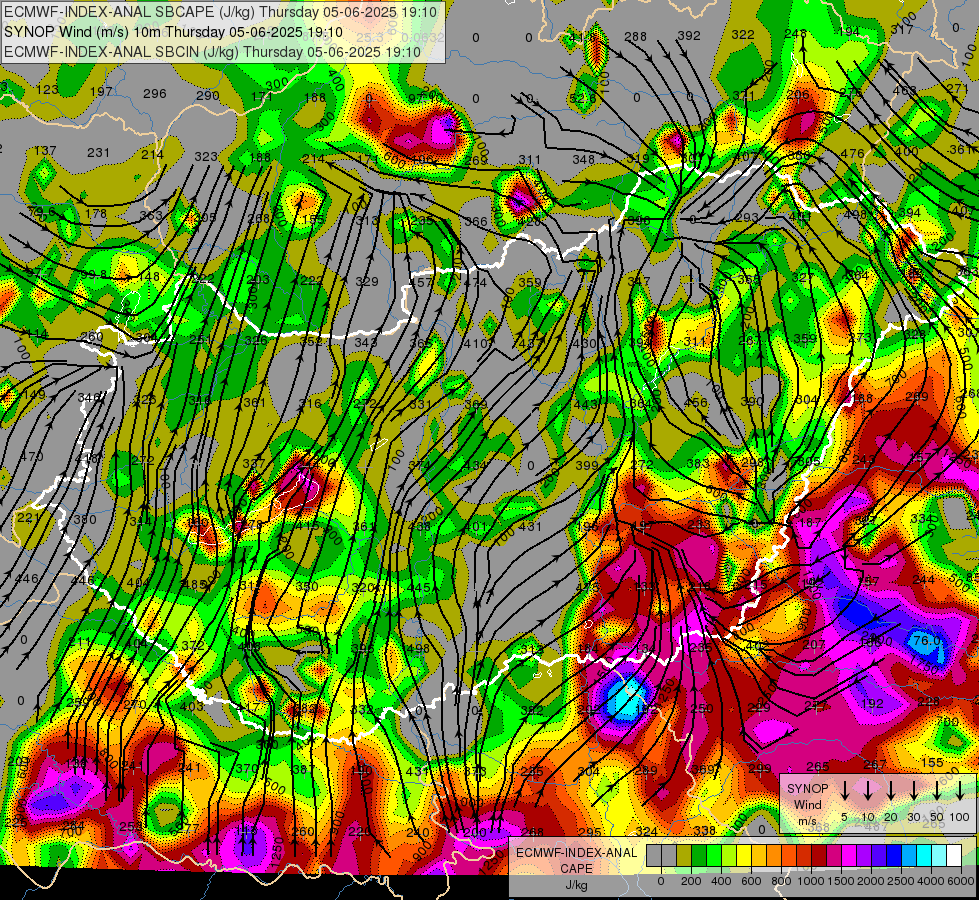Screen dimensions: 979x900
Task: Click the 338 value near CAPE legend
Action: coord(704,831)
